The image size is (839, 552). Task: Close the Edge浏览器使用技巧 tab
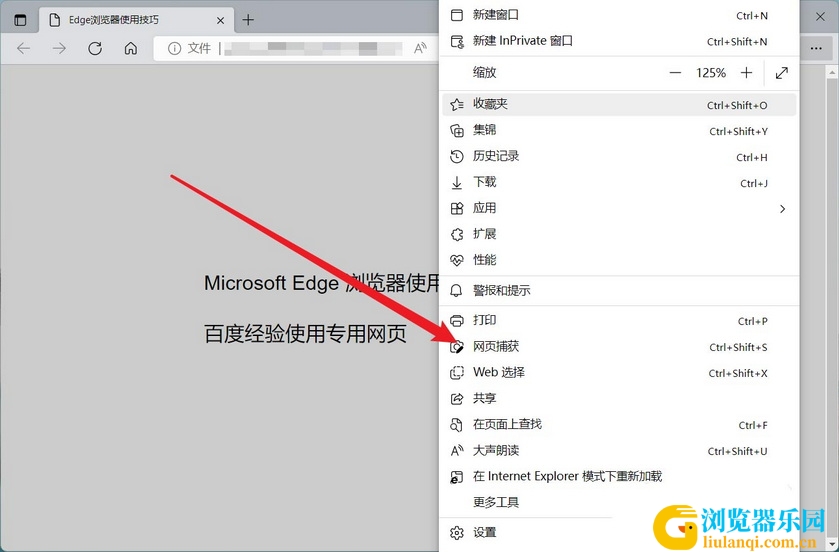pos(220,20)
